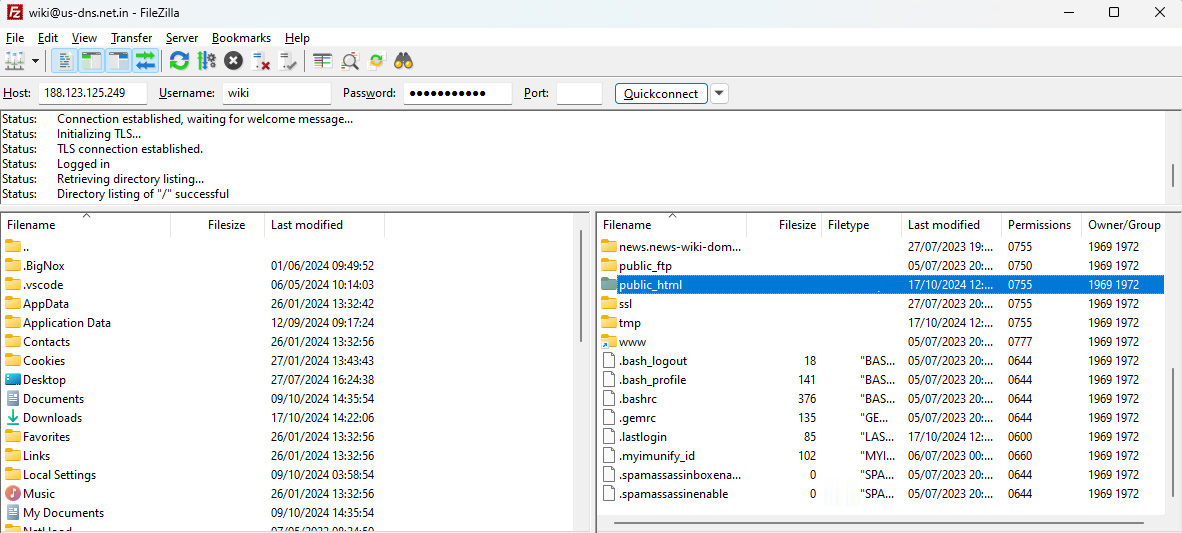Select the Documents icon in local list
The width and height of the screenshot is (1182, 533).
[13, 398]
